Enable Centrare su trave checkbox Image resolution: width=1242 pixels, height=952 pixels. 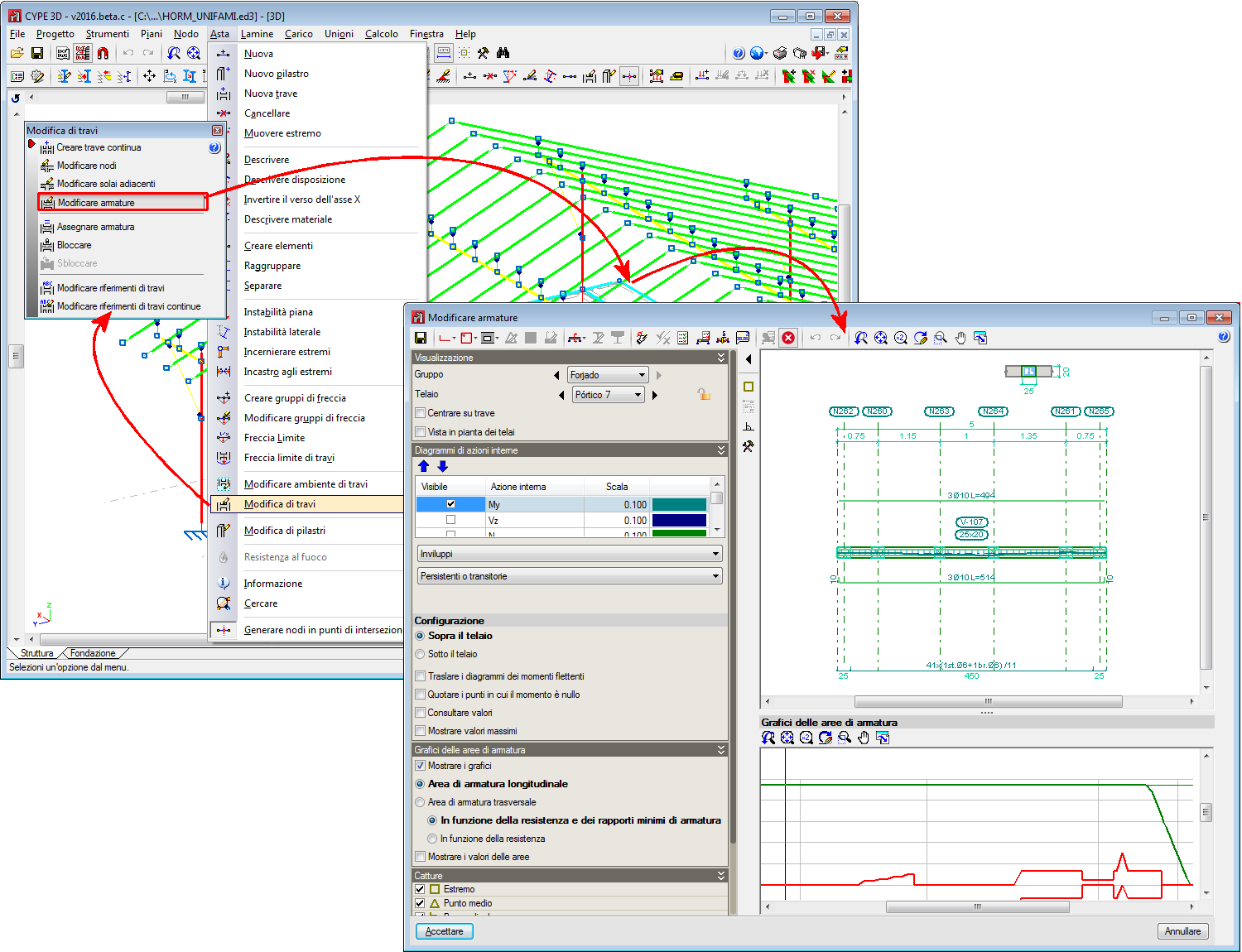421,413
